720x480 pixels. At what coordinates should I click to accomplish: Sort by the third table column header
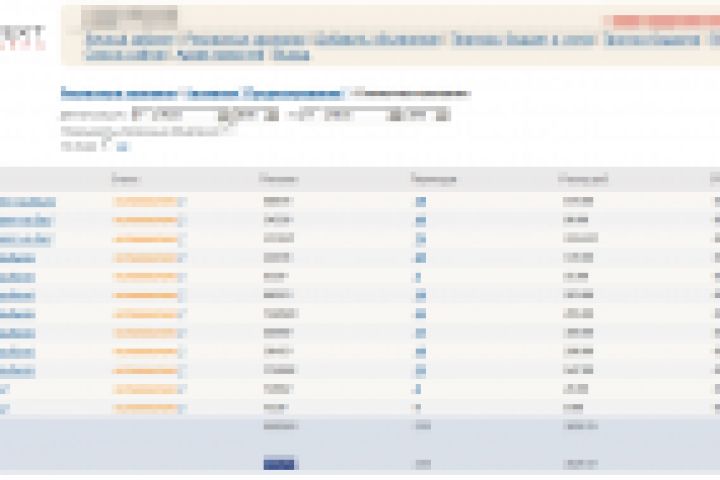click(x=433, y=179)
